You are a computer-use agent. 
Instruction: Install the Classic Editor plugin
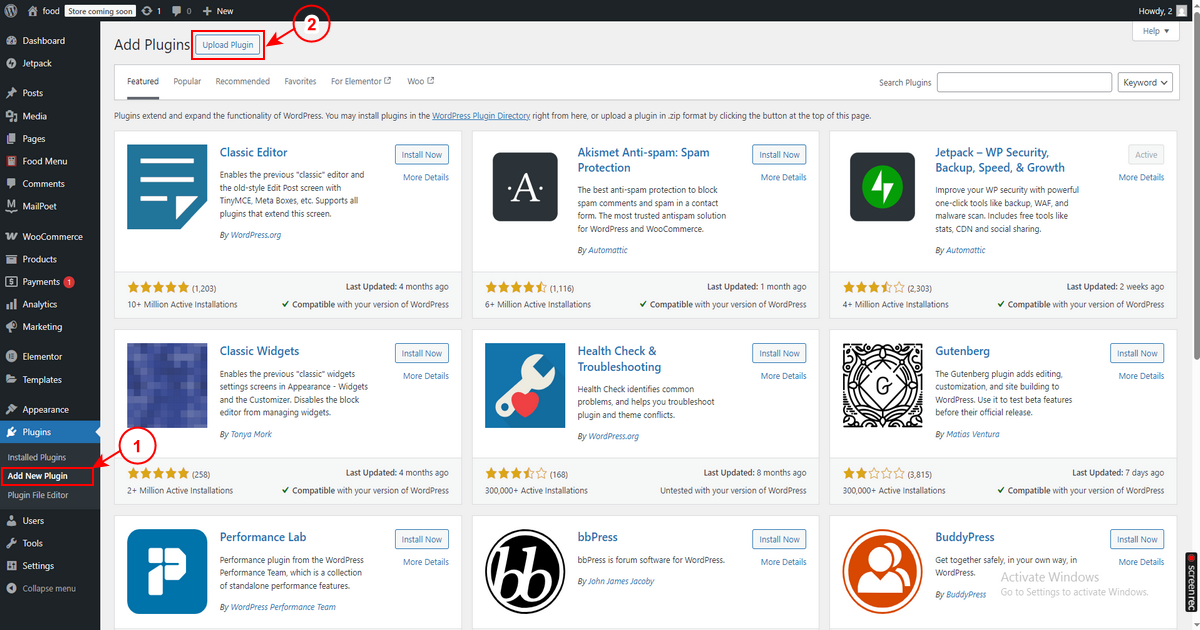[422, 155]
